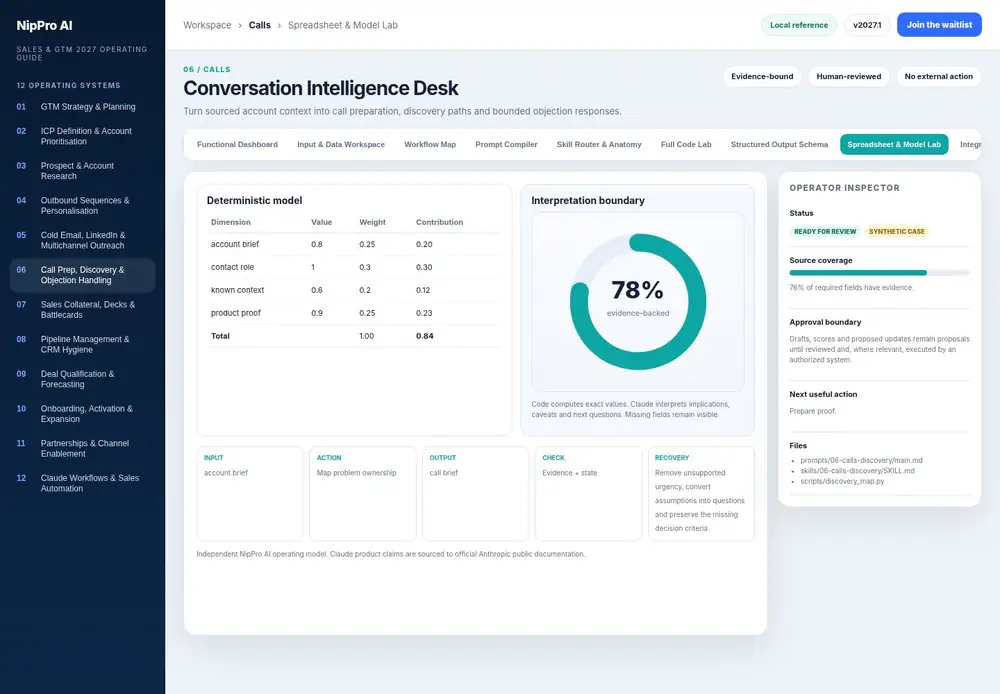Click the Local reference badge
Viewport: 1000px width, 694px height.
[x=798, y=25]
